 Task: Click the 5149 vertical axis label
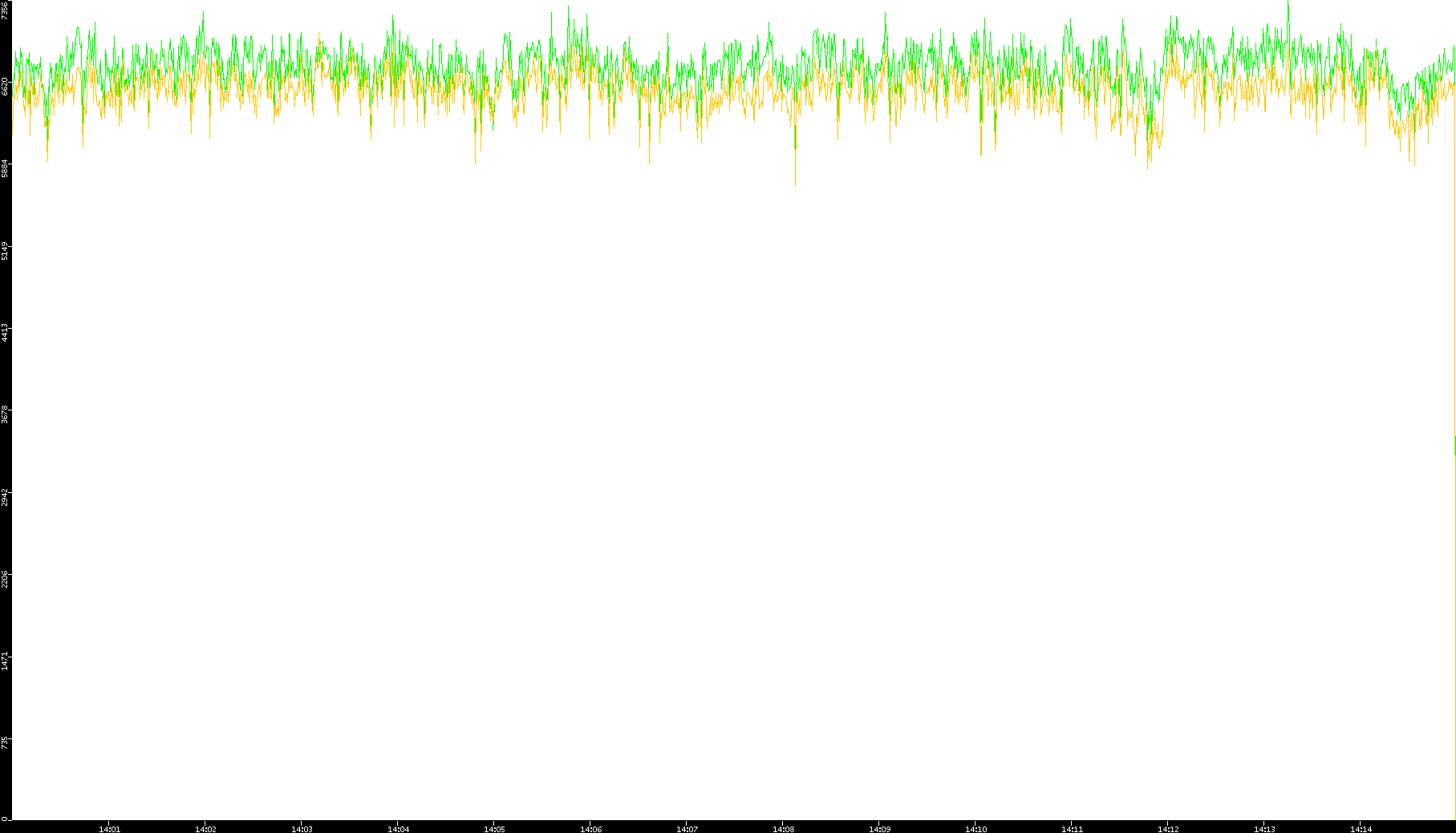click(x=5, y=250)
